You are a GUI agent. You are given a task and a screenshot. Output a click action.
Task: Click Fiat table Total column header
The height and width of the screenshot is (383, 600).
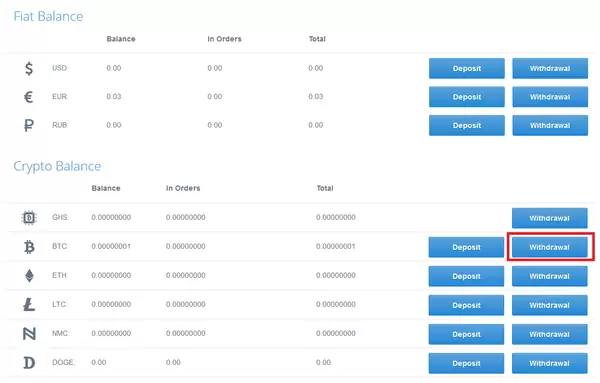pyautogui.click(x=317, y=39)
